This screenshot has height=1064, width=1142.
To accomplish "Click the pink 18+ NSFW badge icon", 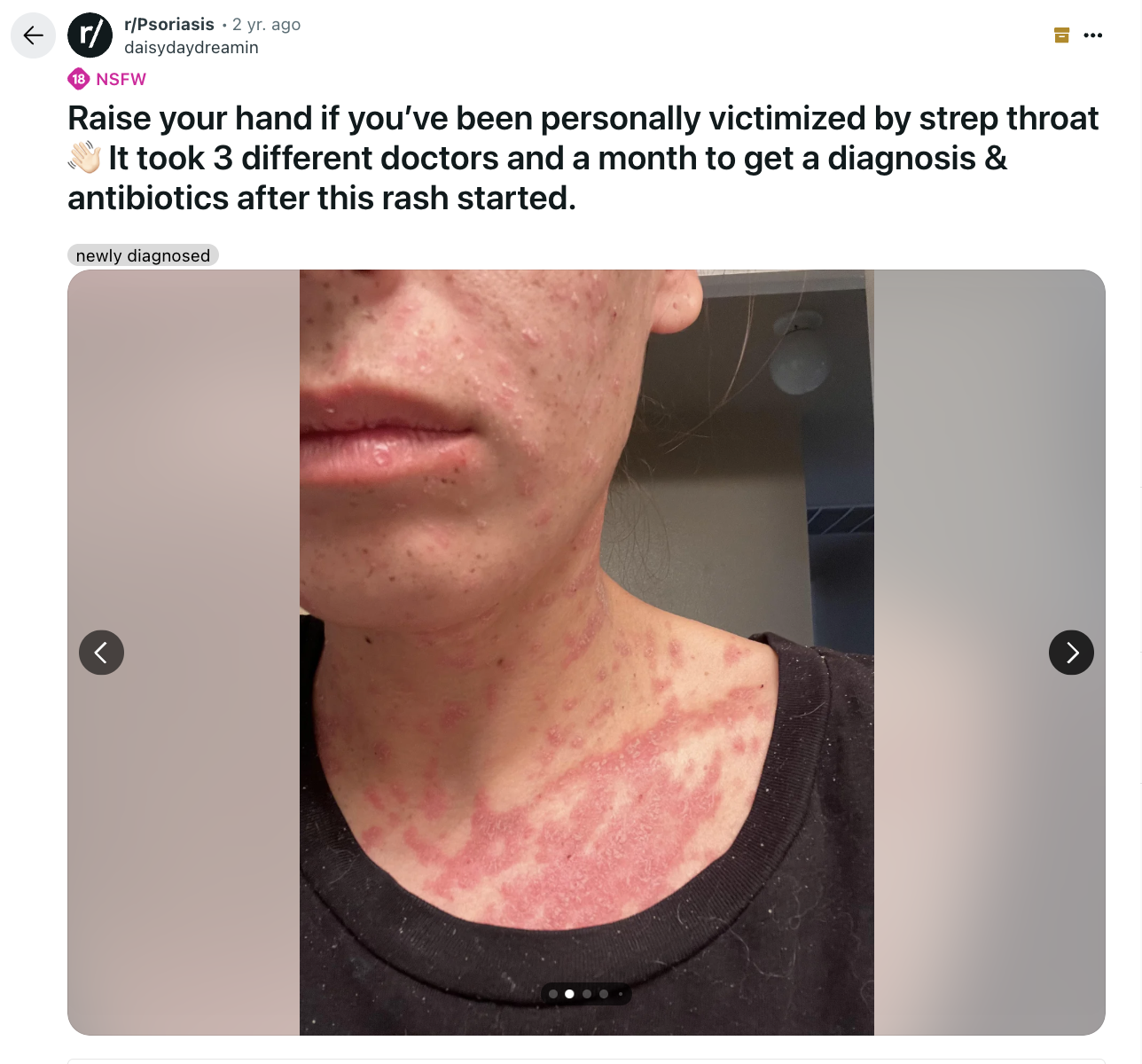I will (x=79, y=79).
